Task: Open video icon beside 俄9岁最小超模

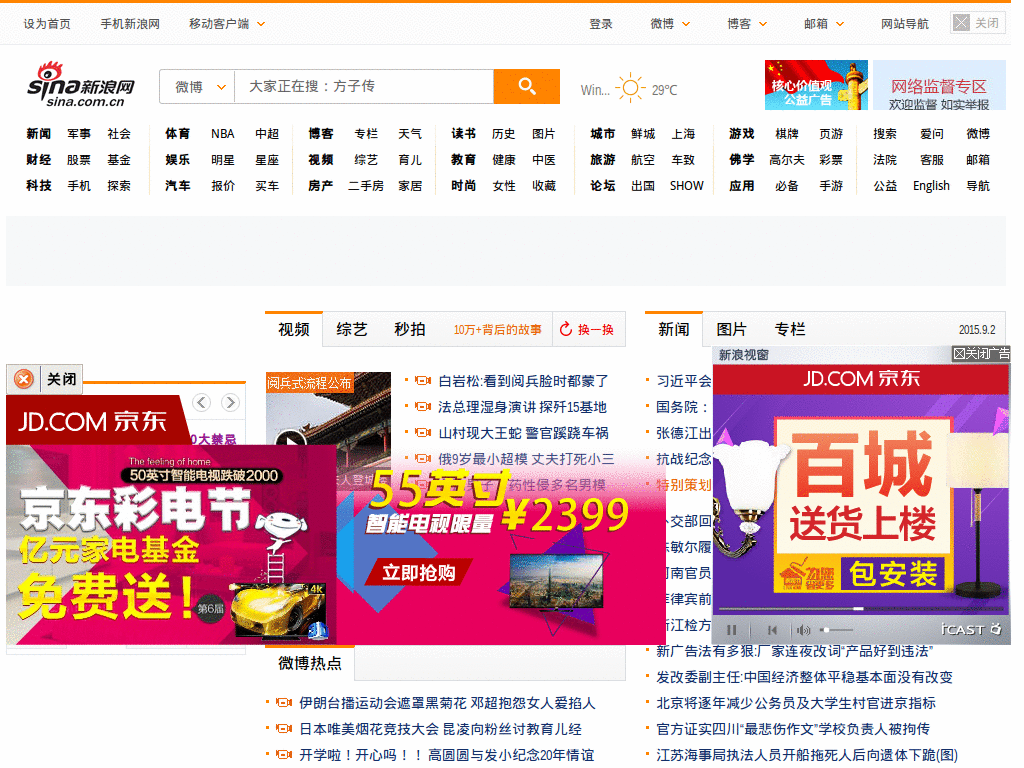Action: click(423, 458)
